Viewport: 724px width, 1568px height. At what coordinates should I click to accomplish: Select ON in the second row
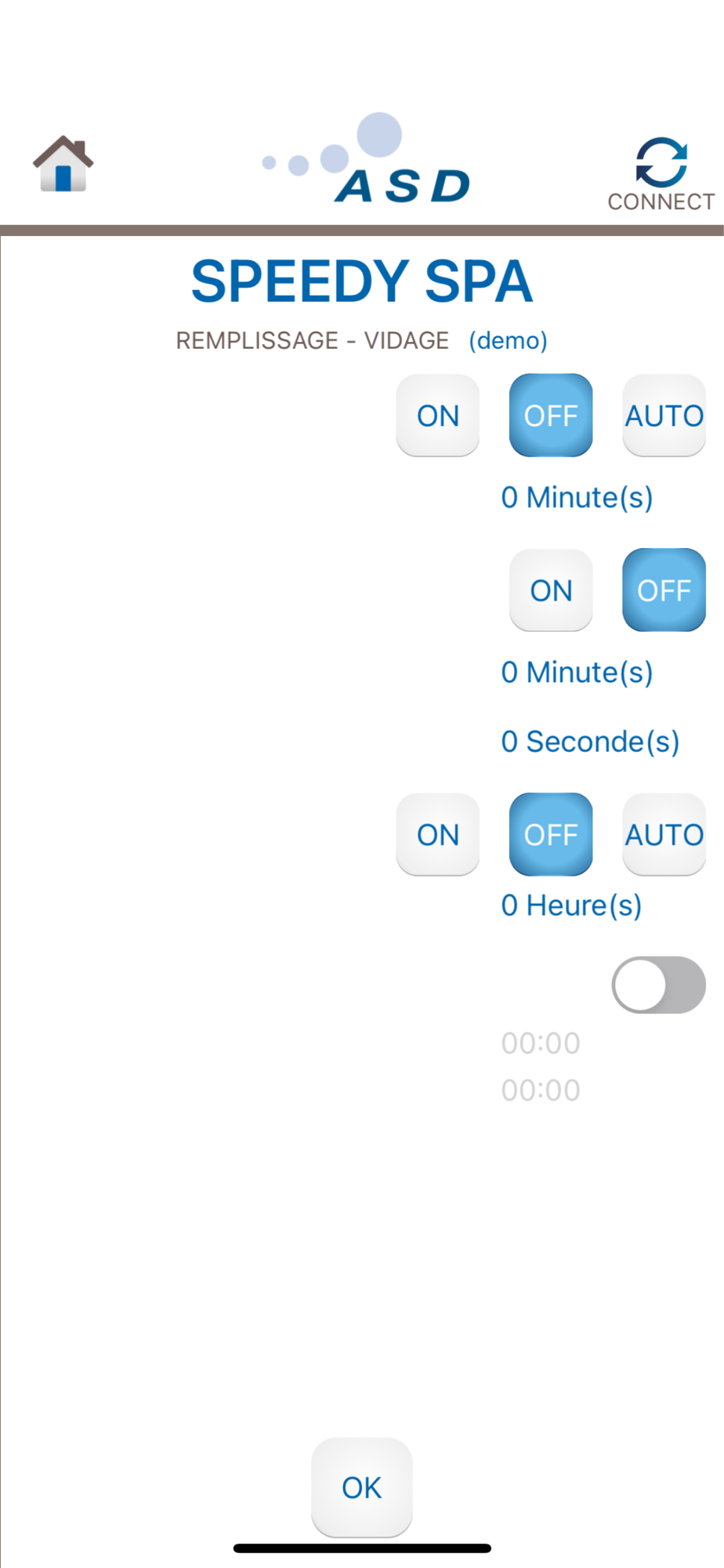coord(551,590)
